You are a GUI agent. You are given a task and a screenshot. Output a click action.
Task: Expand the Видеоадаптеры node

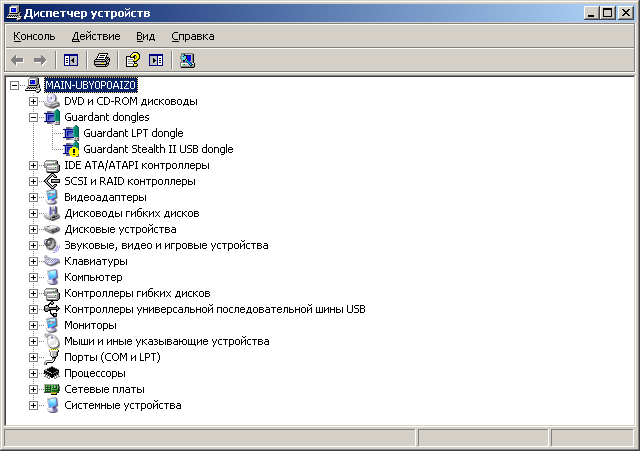coord(33,197)
